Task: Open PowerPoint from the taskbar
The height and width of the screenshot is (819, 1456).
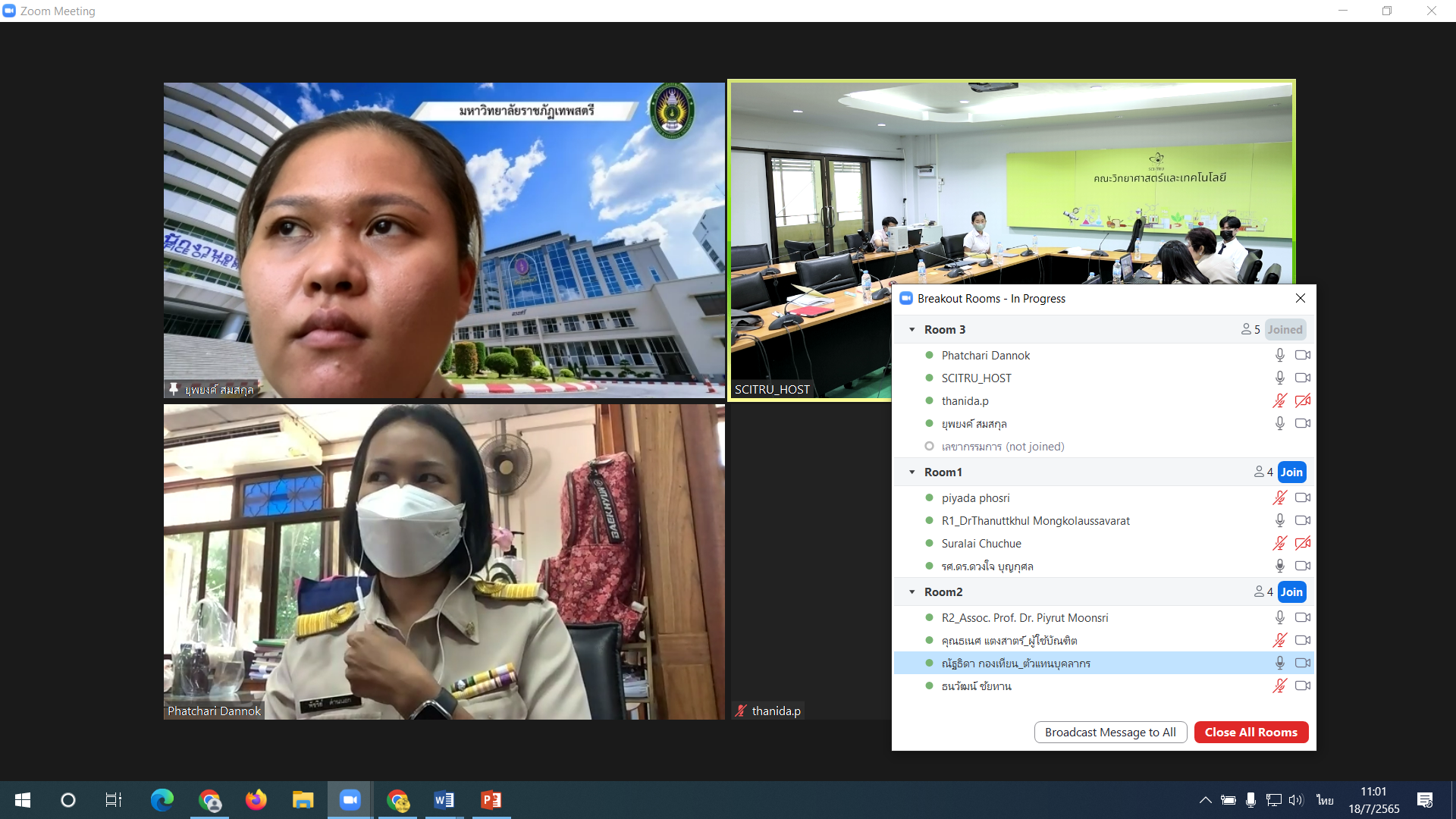Action: [491, 799]
